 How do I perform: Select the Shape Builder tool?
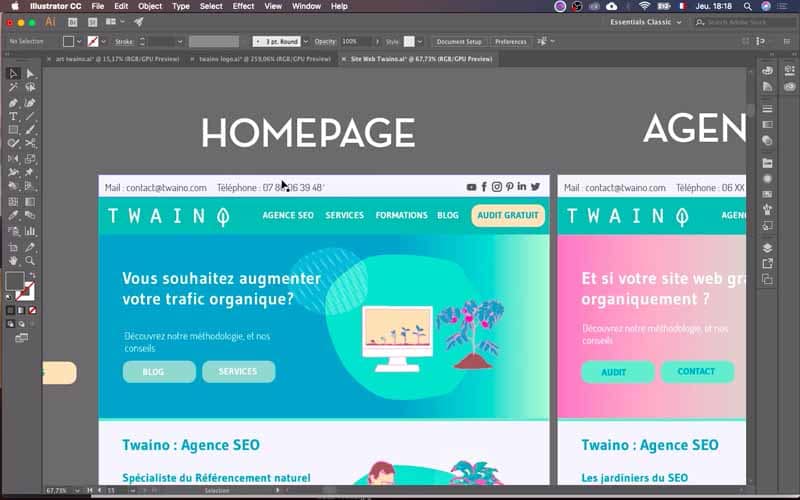[13, 186]
